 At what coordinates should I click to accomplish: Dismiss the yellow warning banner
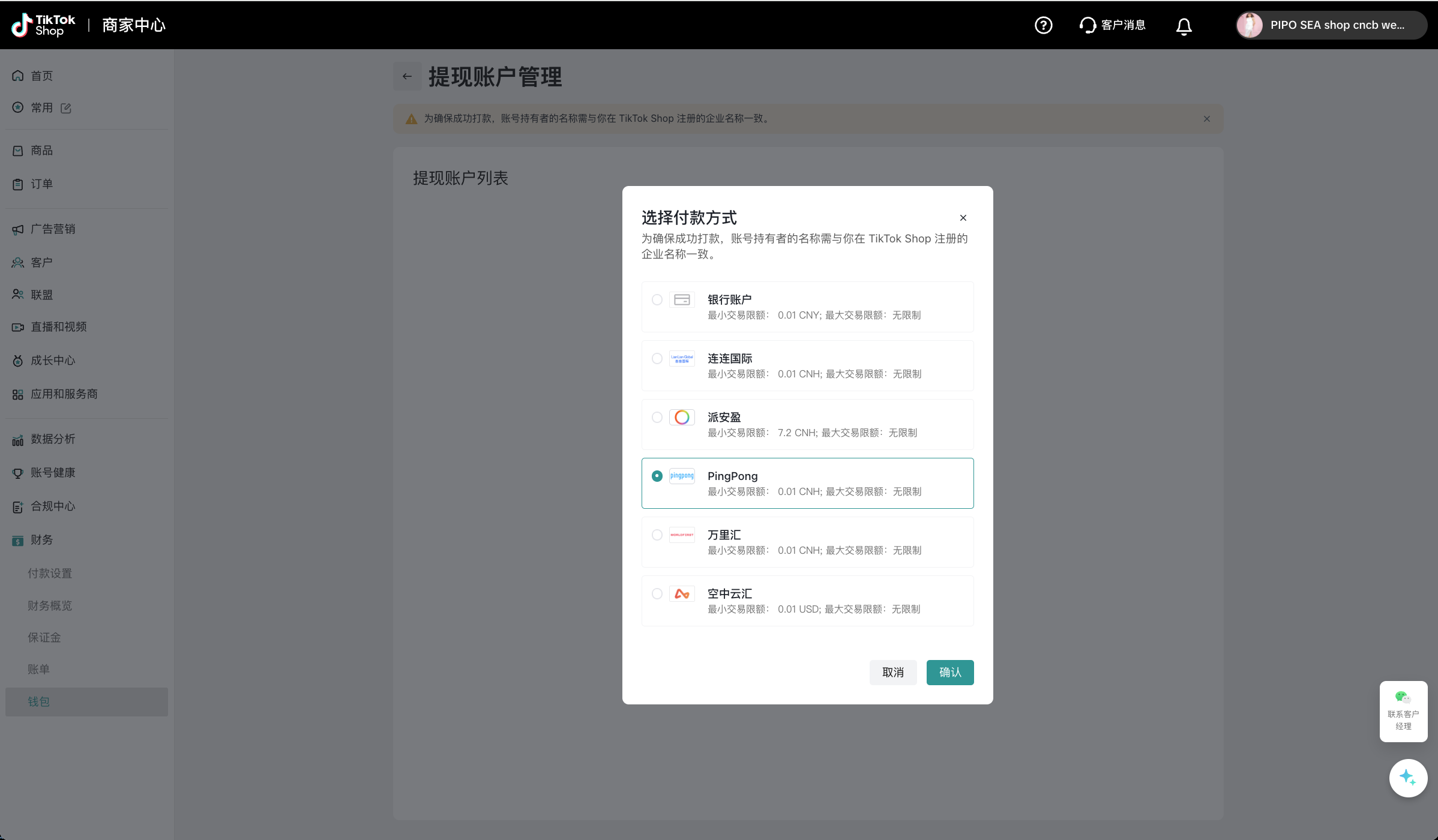point(1206,119)
